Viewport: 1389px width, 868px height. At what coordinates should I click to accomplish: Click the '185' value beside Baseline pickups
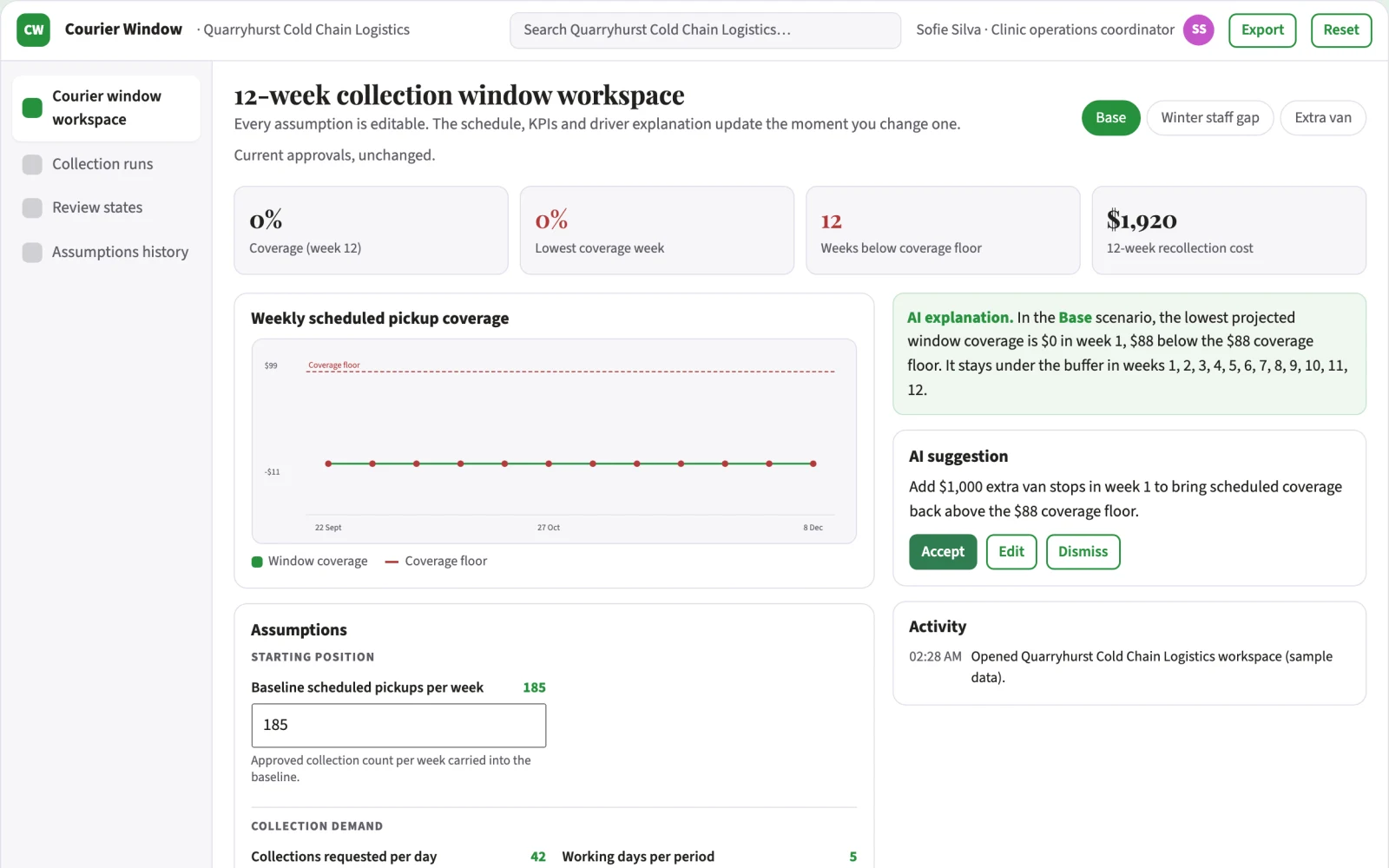tap(534, 687)
